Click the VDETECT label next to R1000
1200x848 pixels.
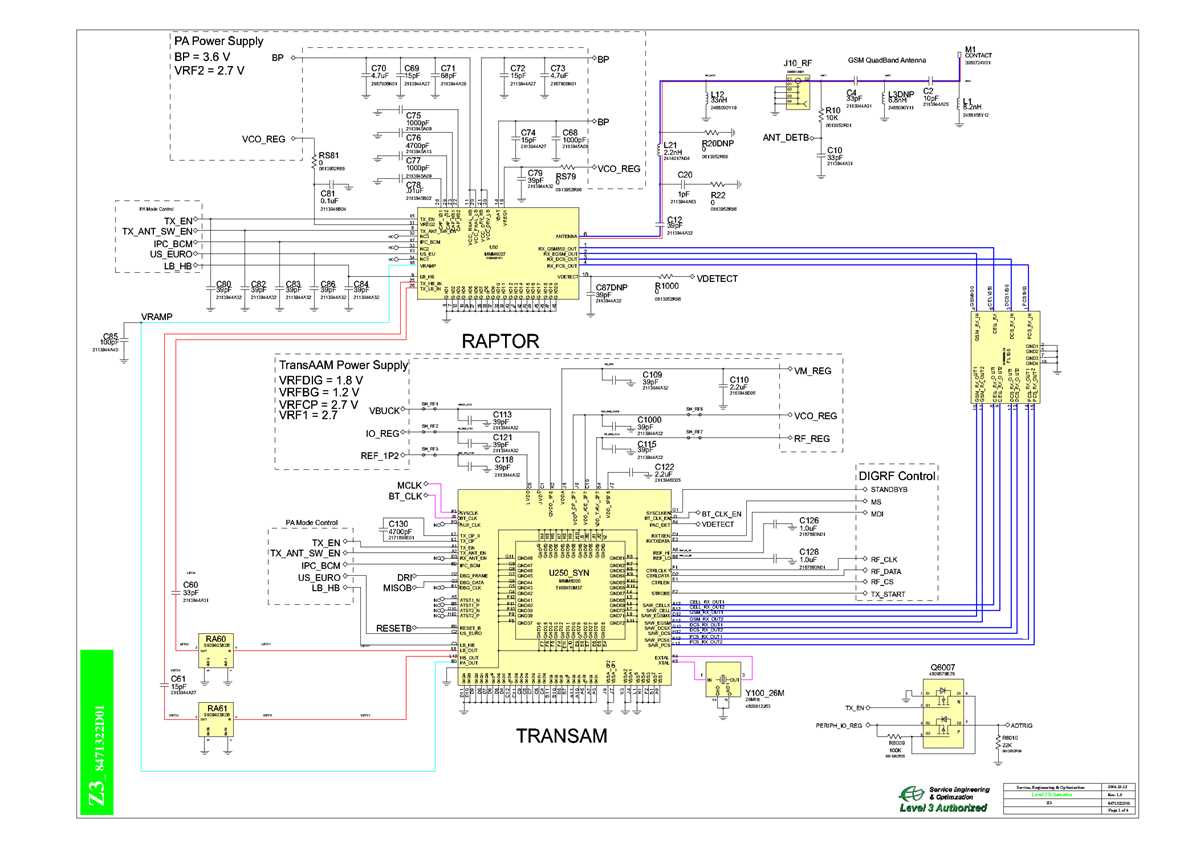[x=717, y=278]
